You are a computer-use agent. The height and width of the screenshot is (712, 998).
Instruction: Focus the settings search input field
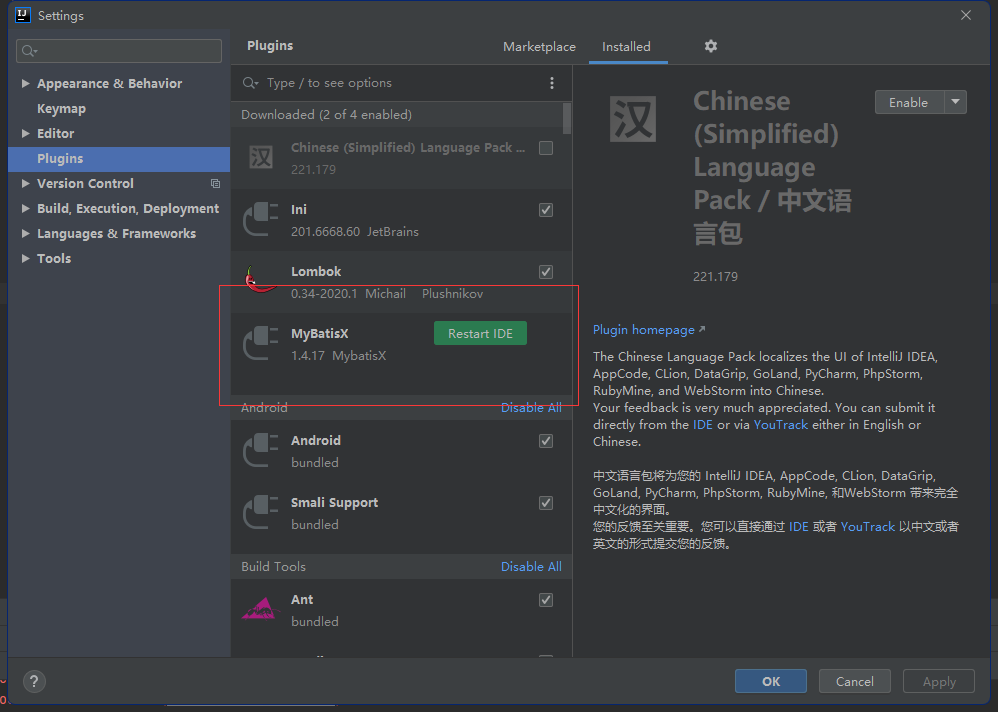(119, 51)
